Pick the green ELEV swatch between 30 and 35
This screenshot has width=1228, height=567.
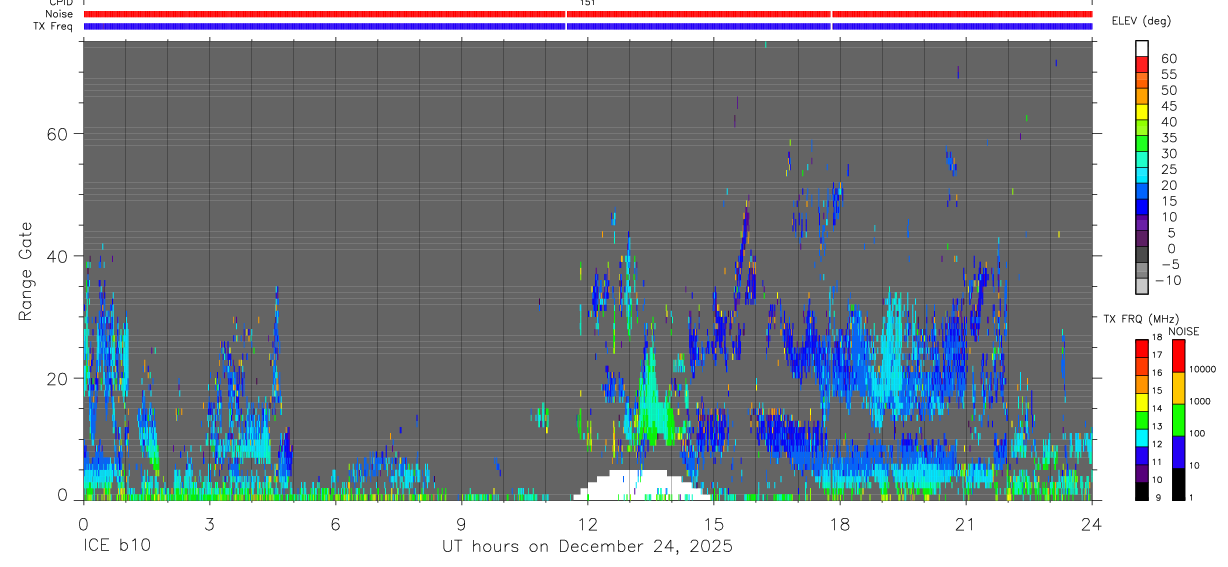tap(1141, 144)
